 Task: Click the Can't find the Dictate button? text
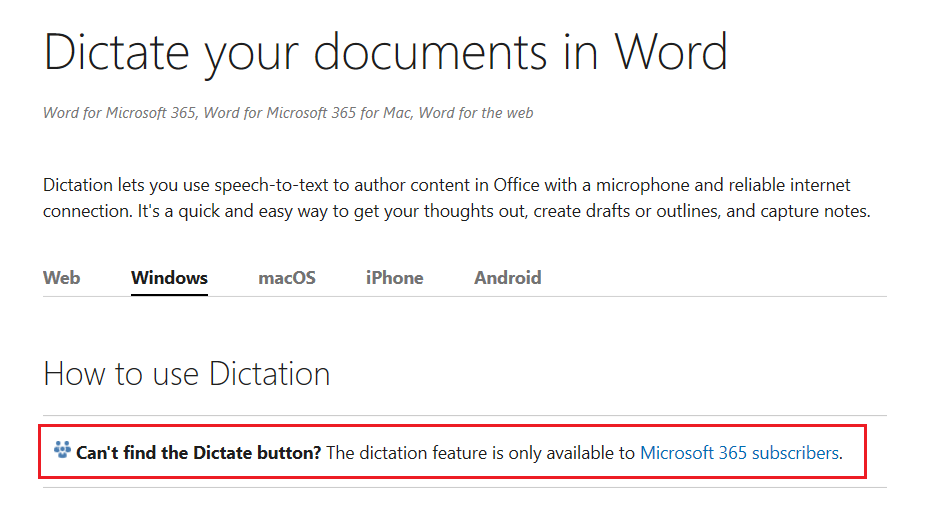pos(199,453)
